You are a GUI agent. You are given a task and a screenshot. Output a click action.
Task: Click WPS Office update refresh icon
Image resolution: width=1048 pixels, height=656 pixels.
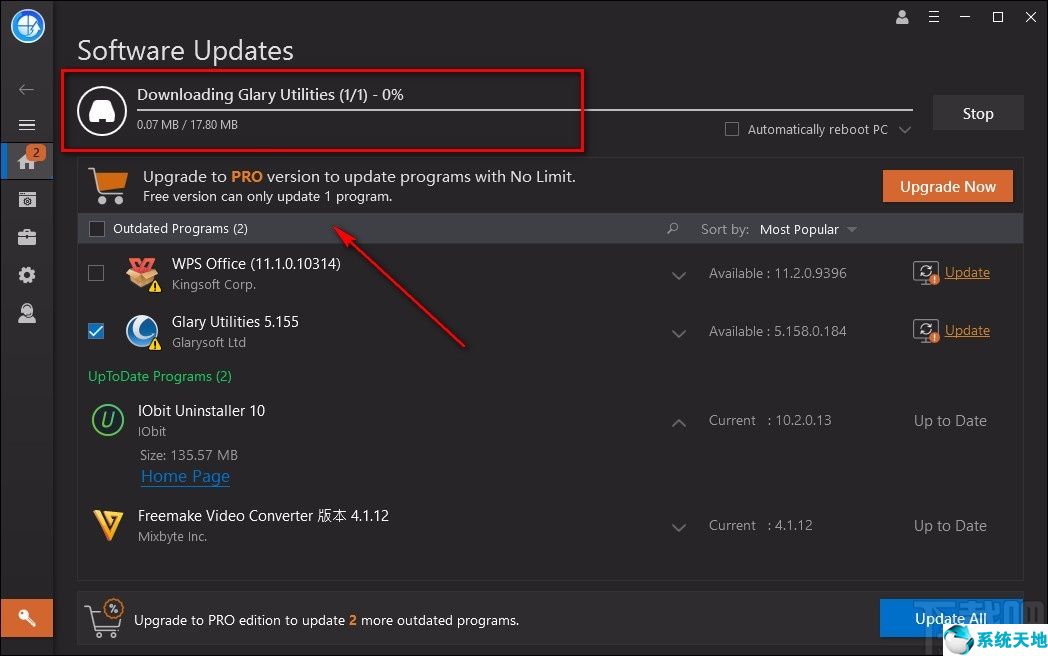click(x=926, y=273)
